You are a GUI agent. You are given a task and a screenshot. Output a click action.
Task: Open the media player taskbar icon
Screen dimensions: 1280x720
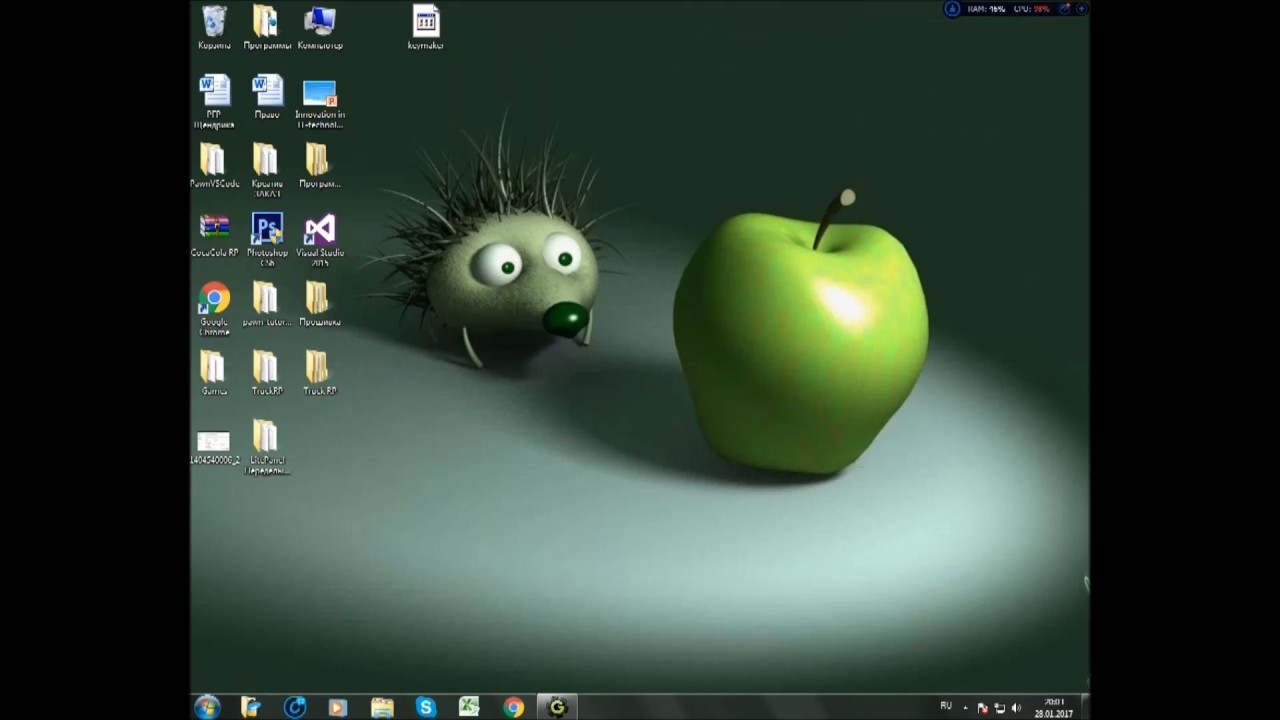(337, 707)
